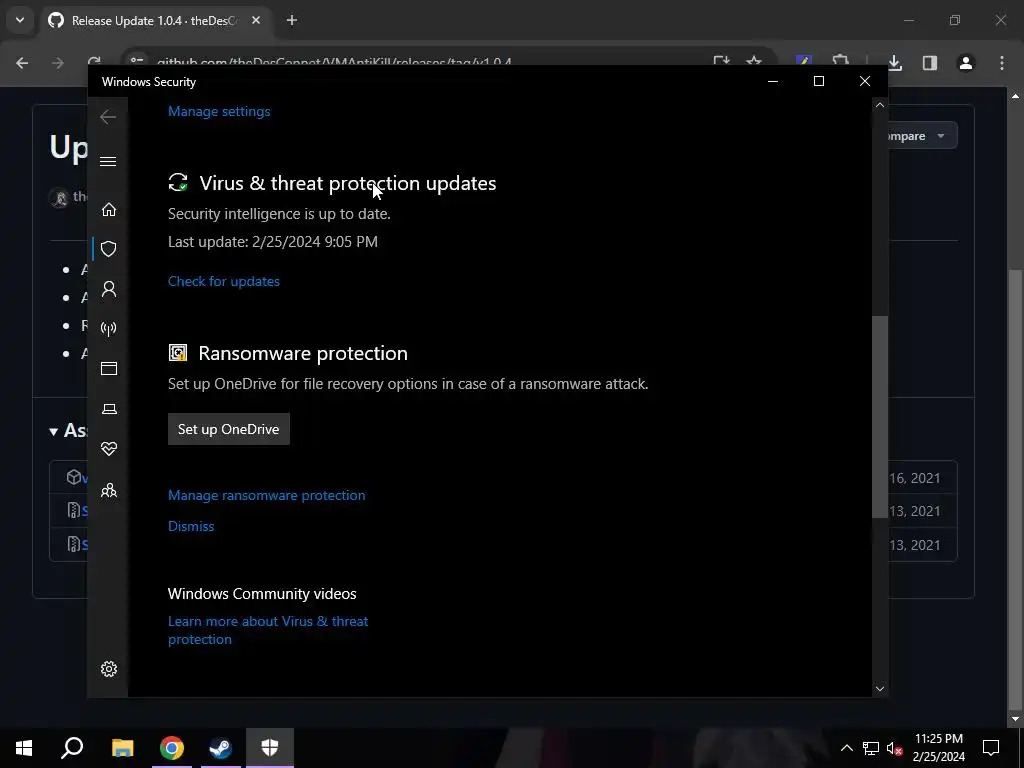Close the Release Update 1.0.4 tab
Viewport: 1024px width, 768px height.
[256, 20]
